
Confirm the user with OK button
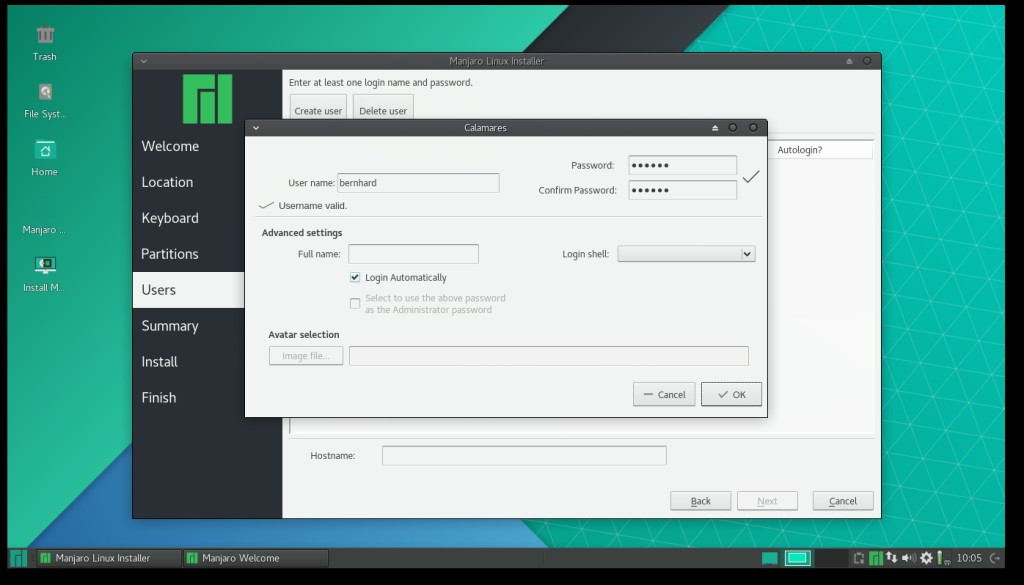[x=731, y=394]
